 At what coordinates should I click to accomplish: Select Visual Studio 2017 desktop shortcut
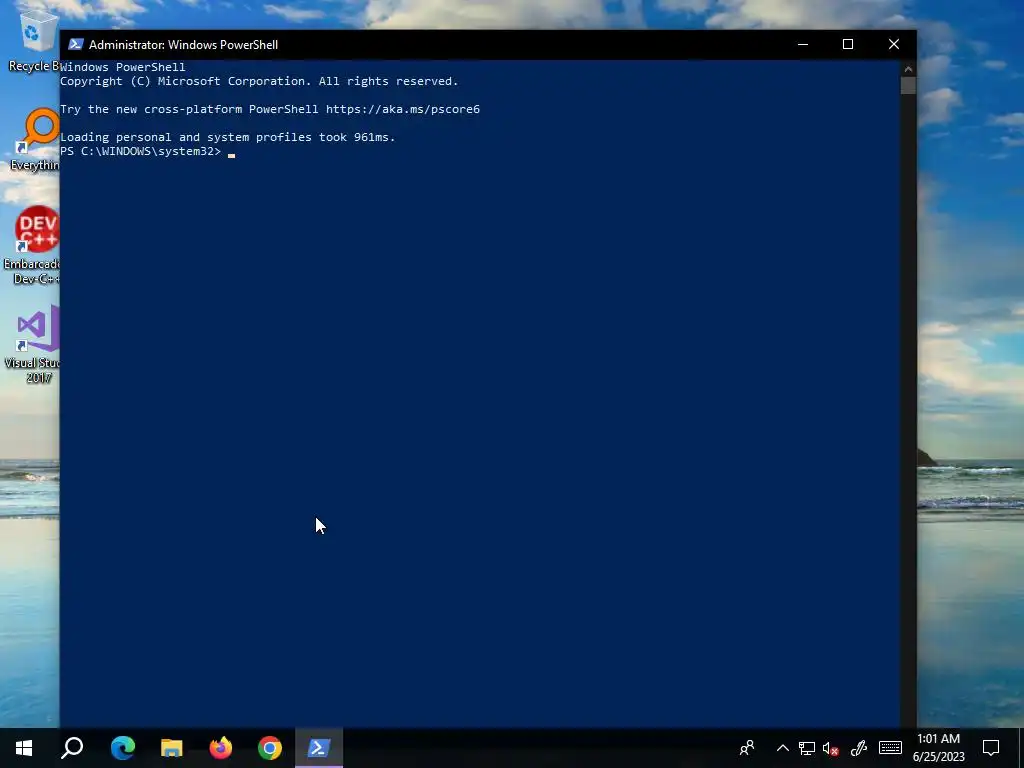[33, 344]
